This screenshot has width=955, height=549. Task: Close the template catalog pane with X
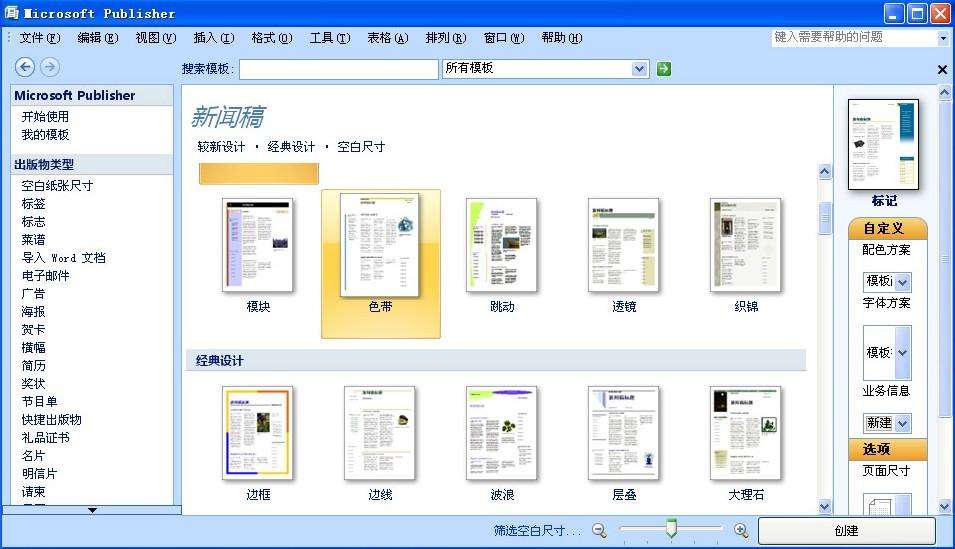point(942,69)
